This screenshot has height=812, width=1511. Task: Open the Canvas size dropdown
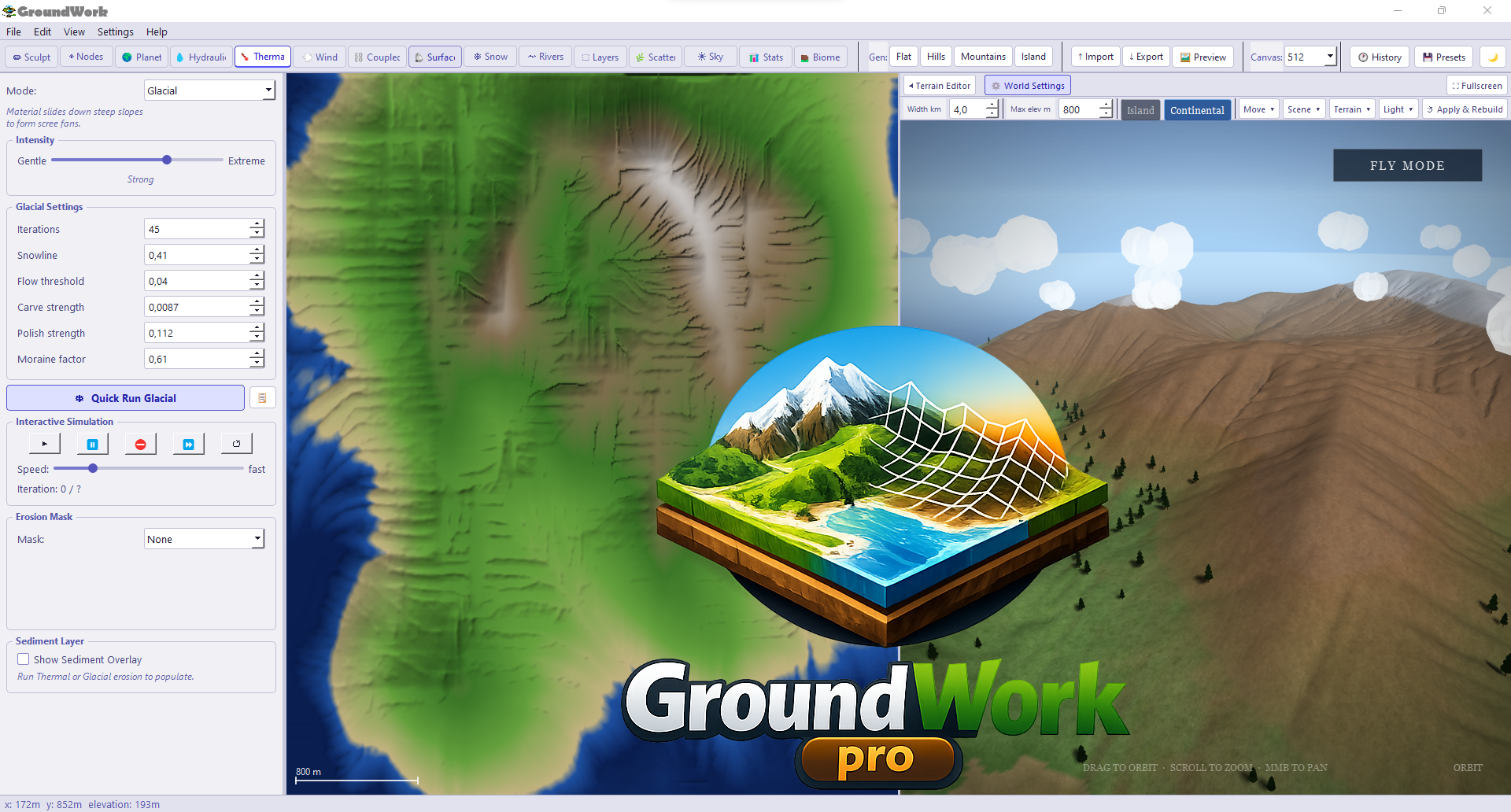click(1311, 57)
